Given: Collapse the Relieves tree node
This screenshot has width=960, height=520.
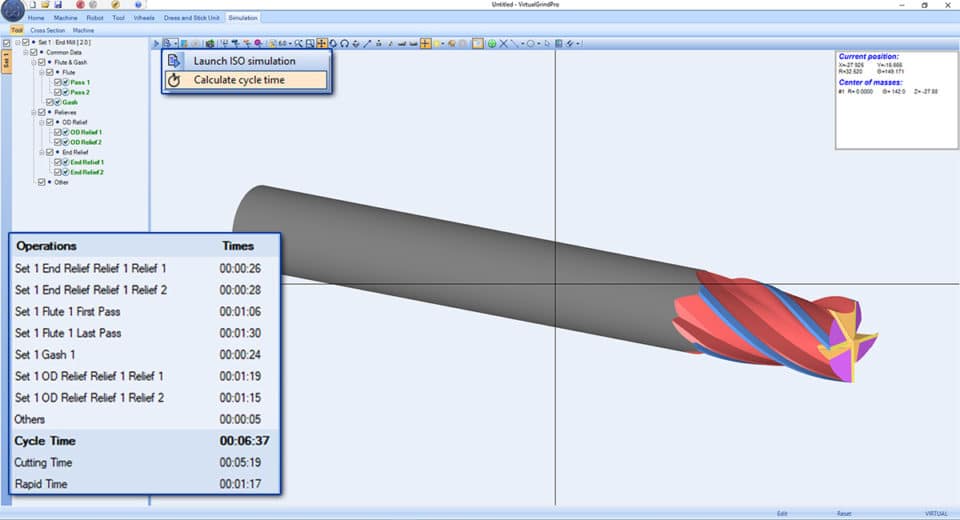Looking at the screenshot, I should [x=32, y=112].
